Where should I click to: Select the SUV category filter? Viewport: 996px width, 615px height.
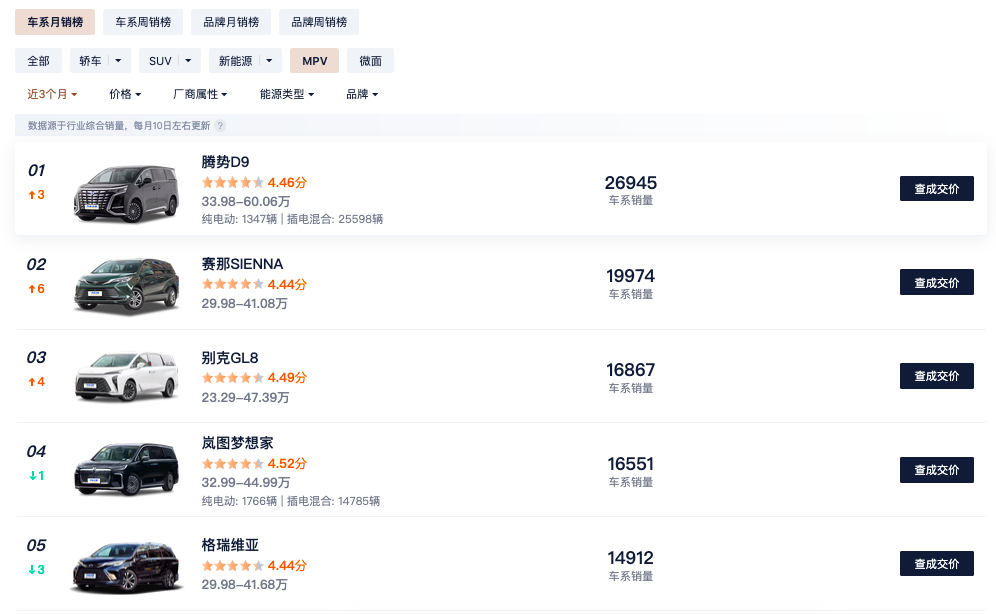click(160, 61)
